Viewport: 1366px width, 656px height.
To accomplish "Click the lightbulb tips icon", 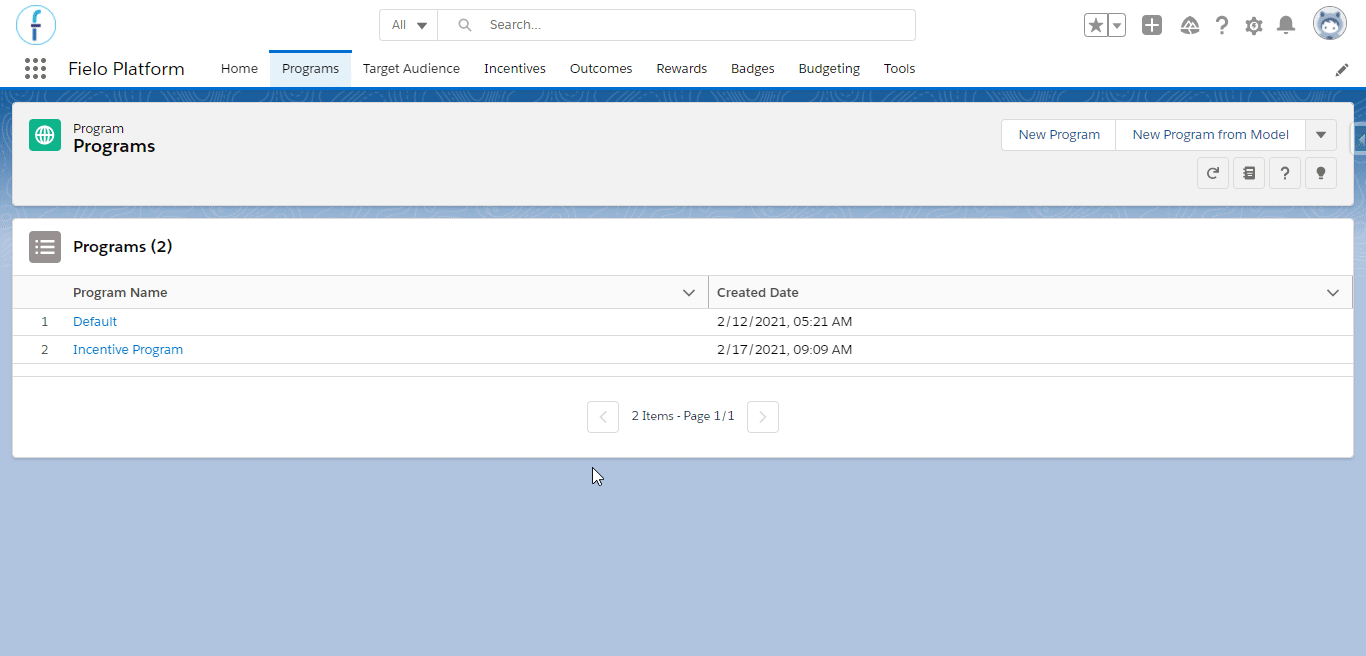I will 1321,173.
